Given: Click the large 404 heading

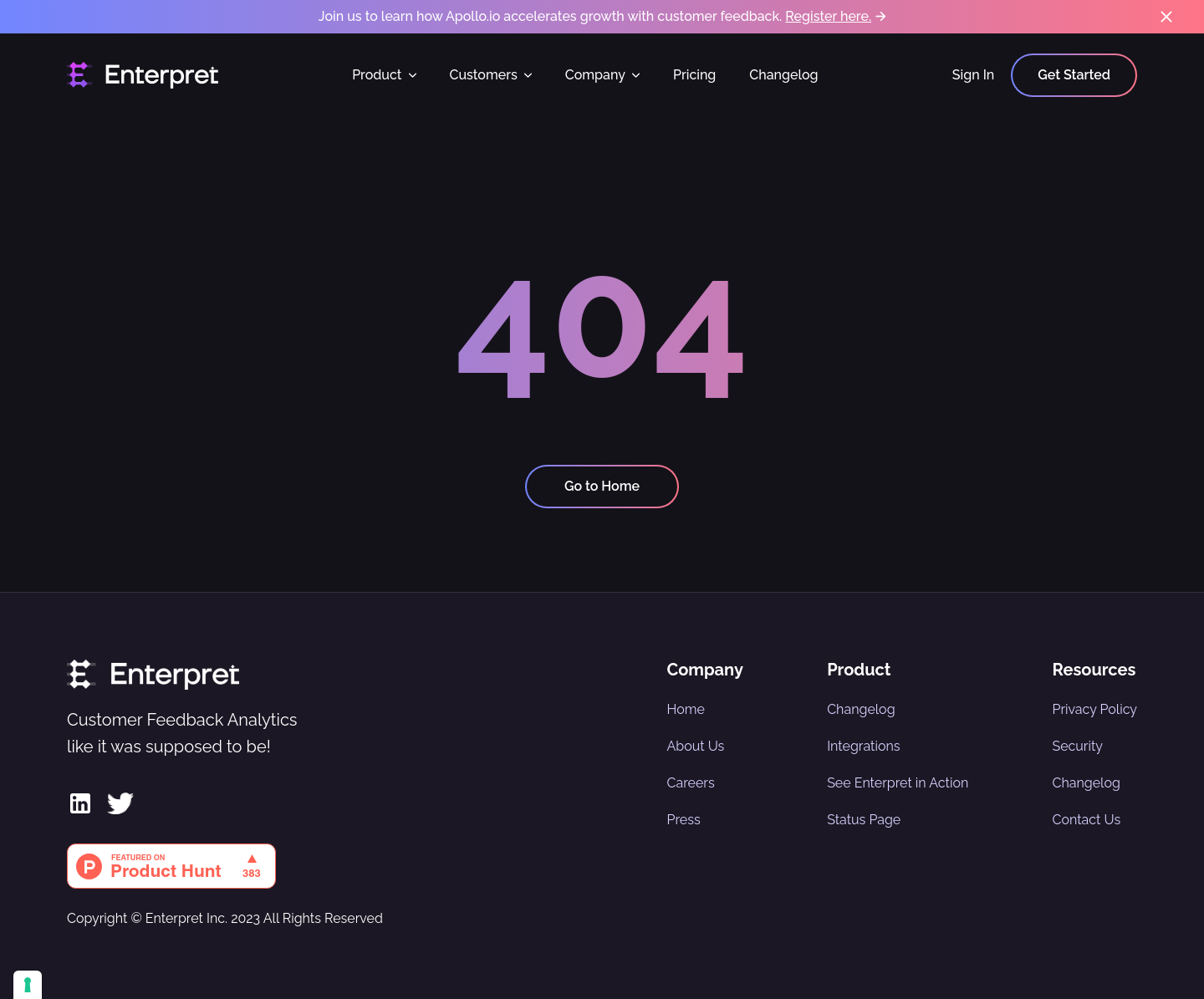Looking at the screenshot, I should (x=601, y=338).
